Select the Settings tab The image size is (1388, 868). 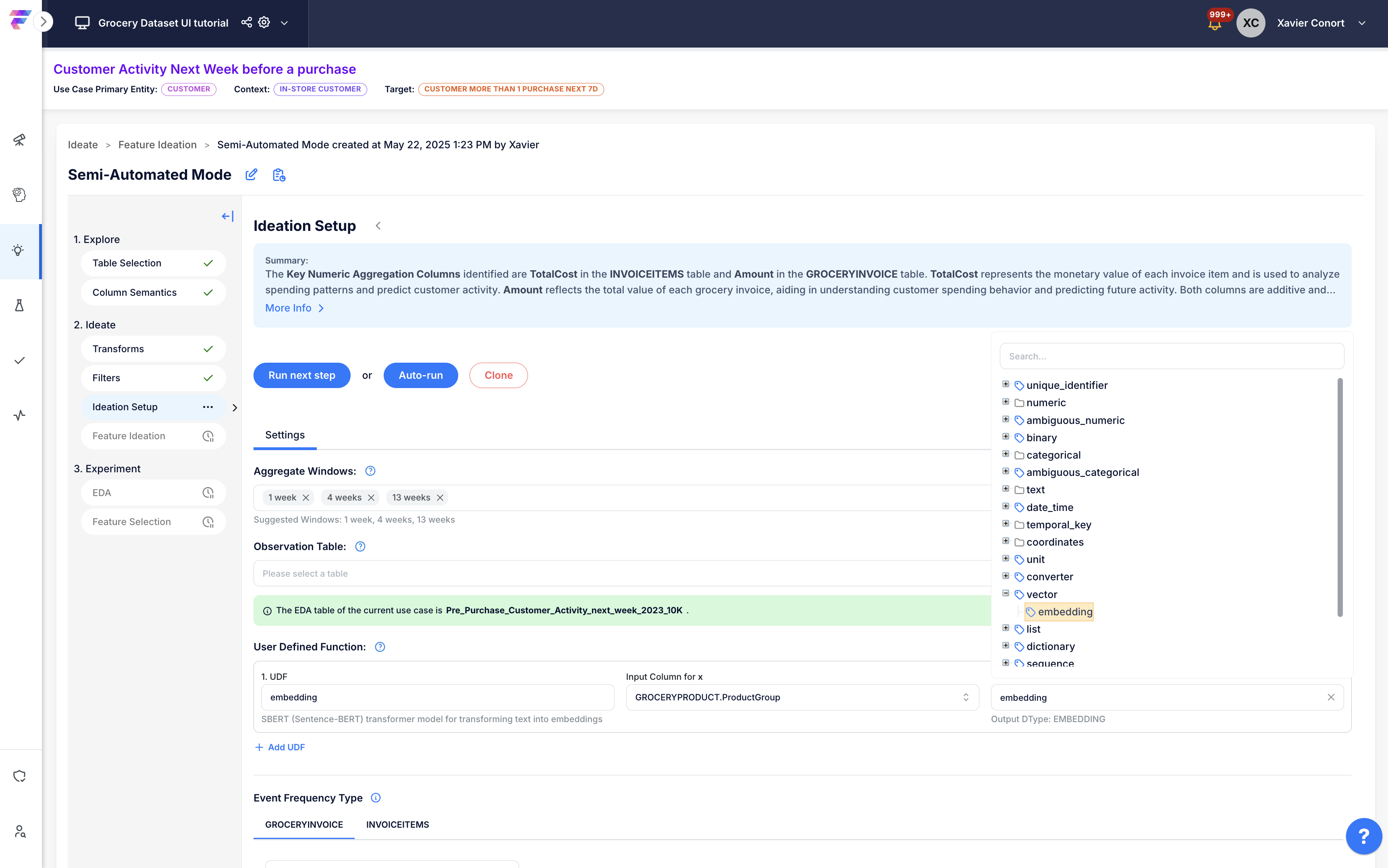285,435
